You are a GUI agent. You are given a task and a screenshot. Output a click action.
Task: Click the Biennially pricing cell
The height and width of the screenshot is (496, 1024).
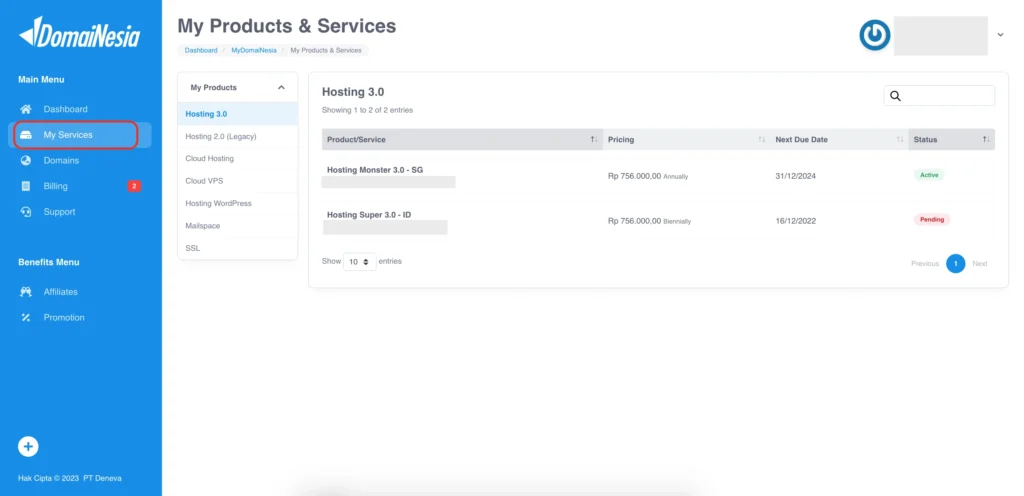[649, 221]
